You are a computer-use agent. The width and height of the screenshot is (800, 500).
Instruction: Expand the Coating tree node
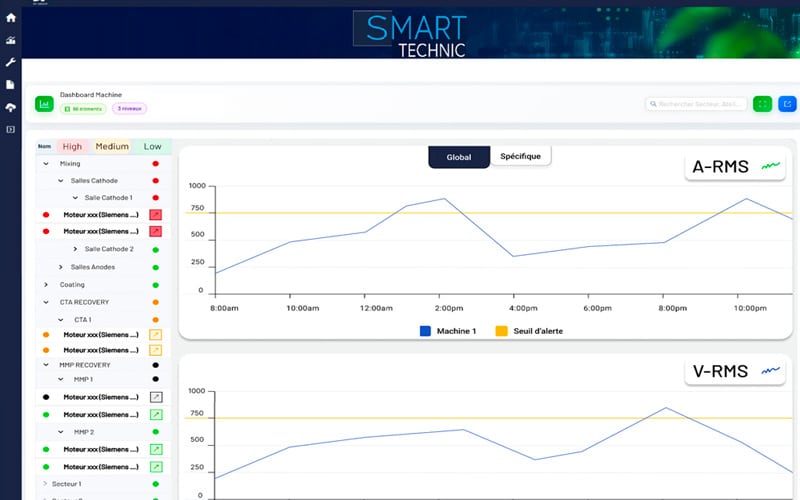pos(46,284)
